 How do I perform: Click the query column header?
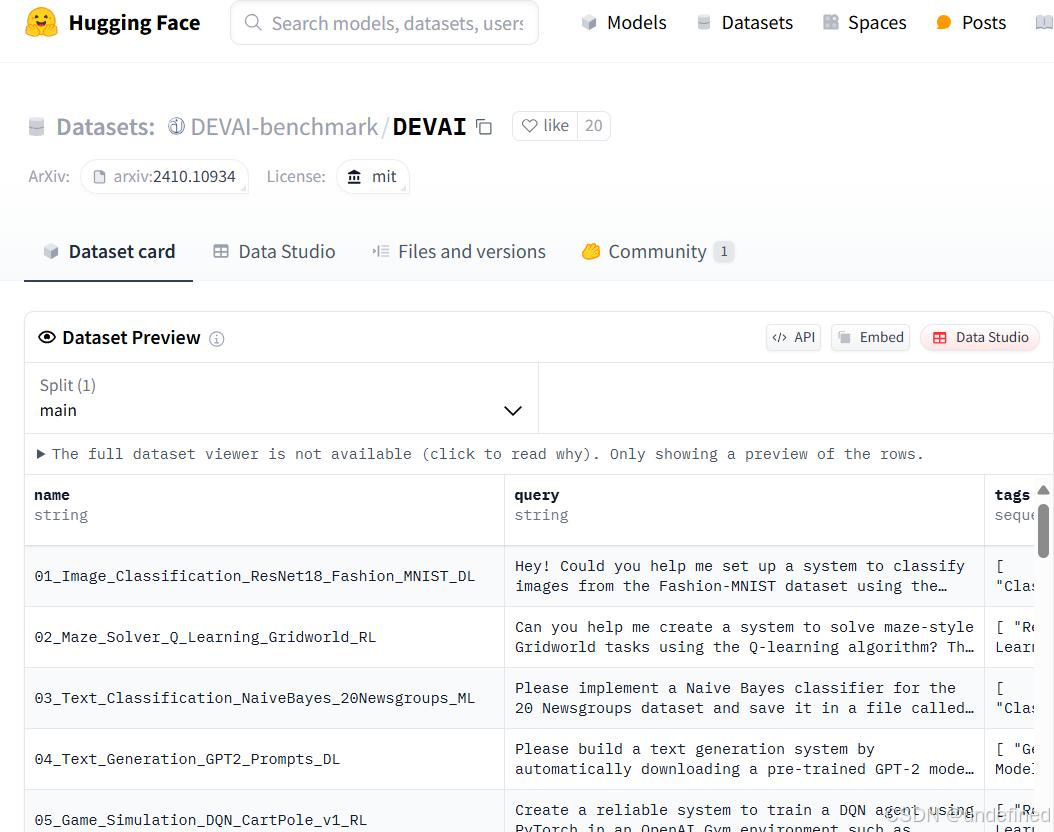pyautogui.click(x=744, y=509)
